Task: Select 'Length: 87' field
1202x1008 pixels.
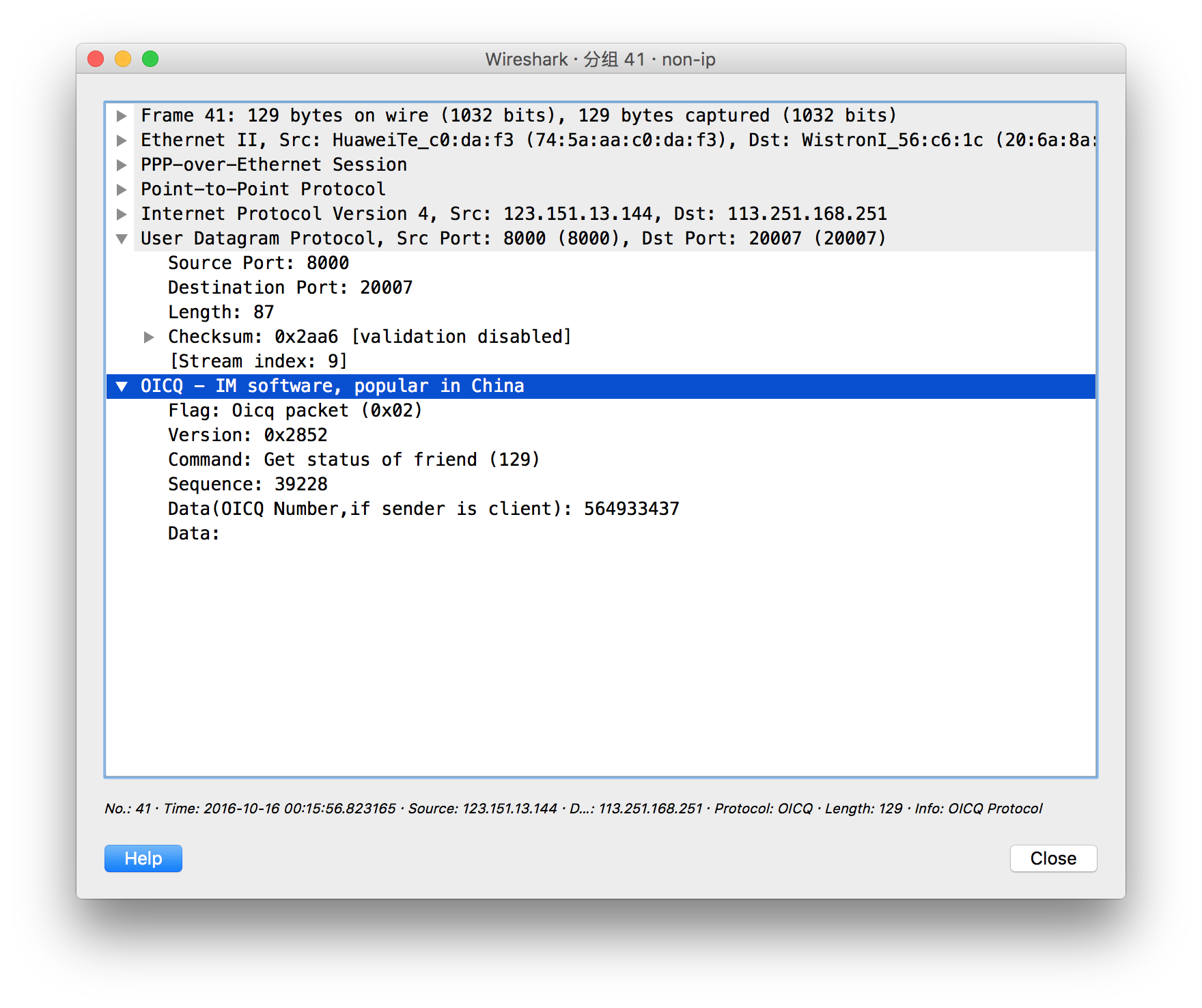Action: [x=221, y=312]
